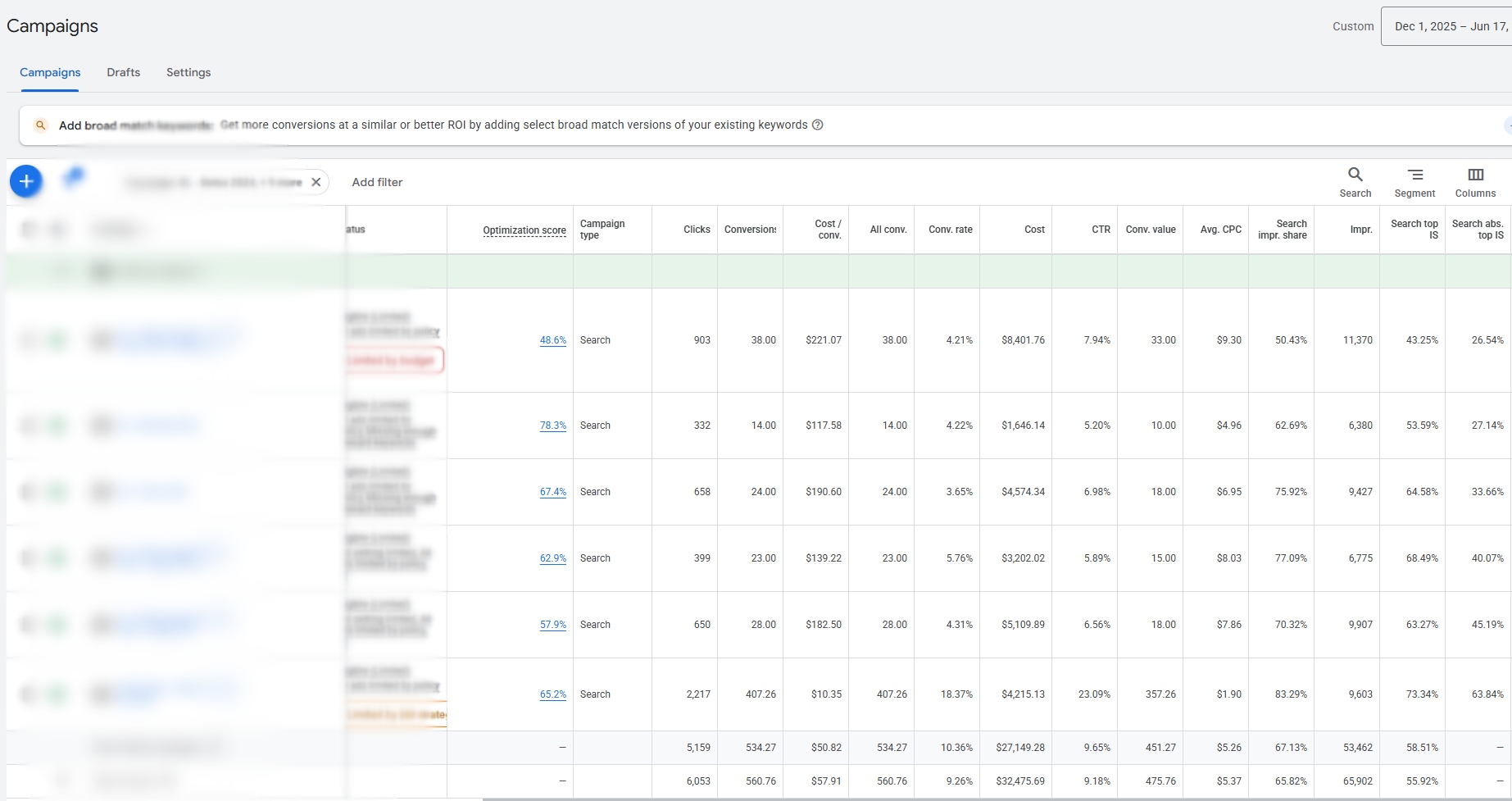
Task: Sort by Impr. column header
Action: [x=1361, y=230]
